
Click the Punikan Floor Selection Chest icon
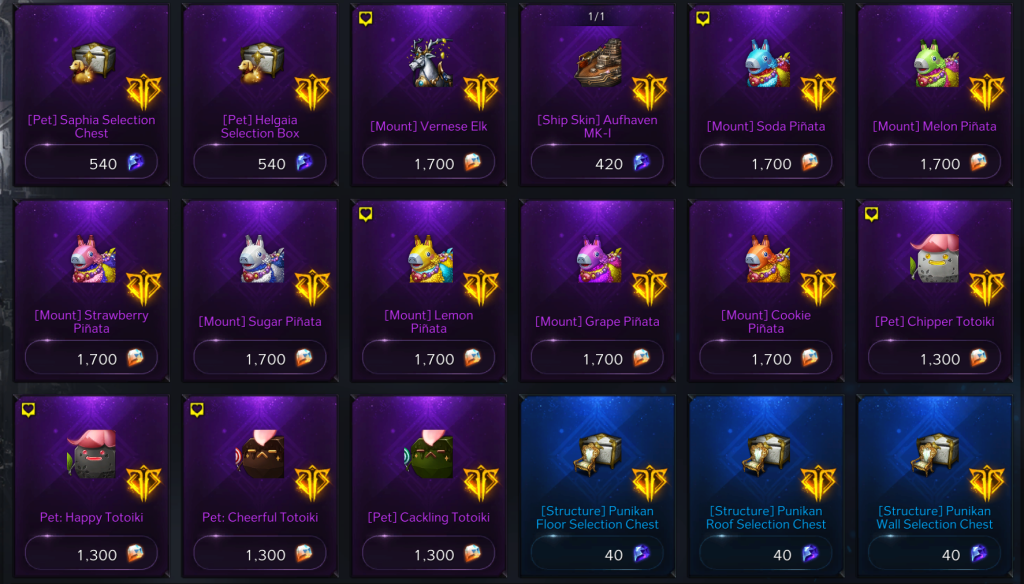pos(598,454)
